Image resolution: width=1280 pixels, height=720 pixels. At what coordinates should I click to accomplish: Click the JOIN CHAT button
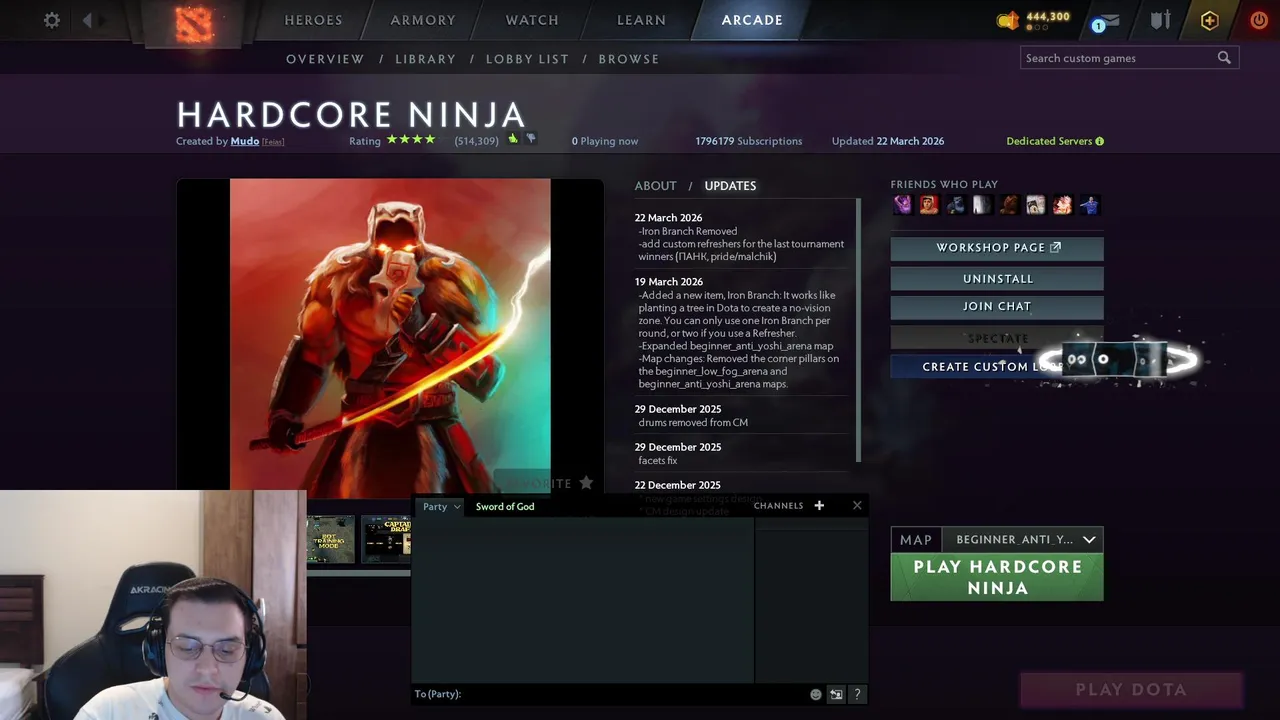pyautogui.click(x=997, y=306)
